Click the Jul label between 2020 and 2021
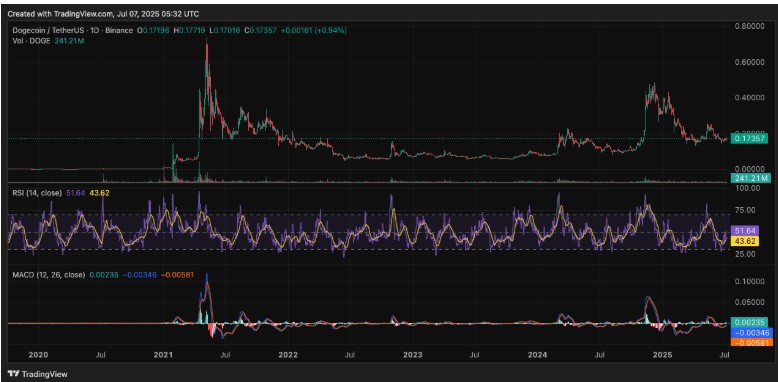This screenshot has height=382, width=778. click(100, 355)
